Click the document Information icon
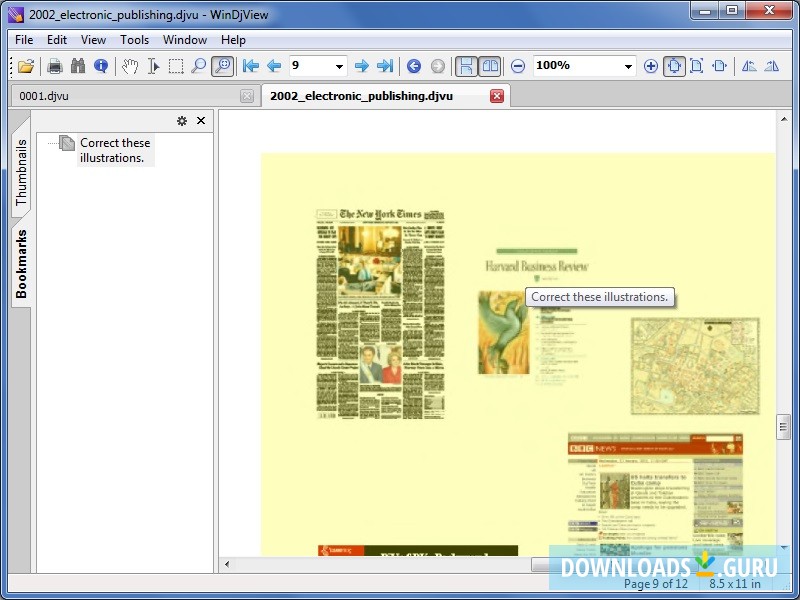The image size is (800, 600). 103,65
